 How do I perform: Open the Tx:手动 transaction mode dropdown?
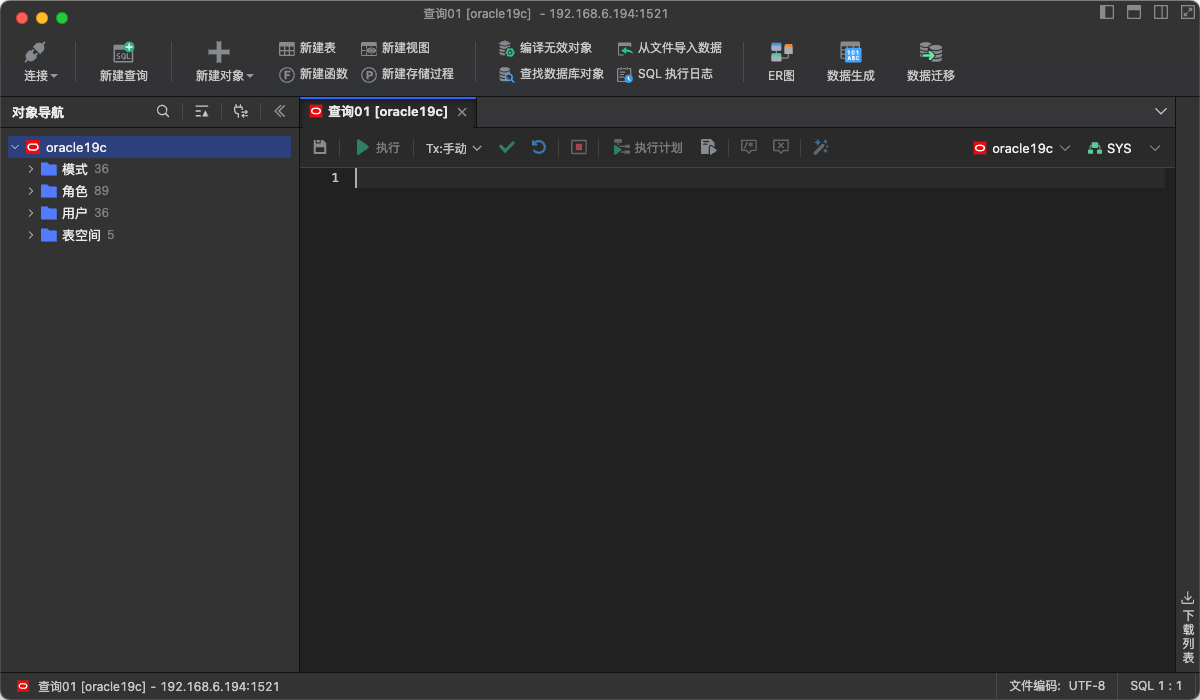tap(451, 147)
